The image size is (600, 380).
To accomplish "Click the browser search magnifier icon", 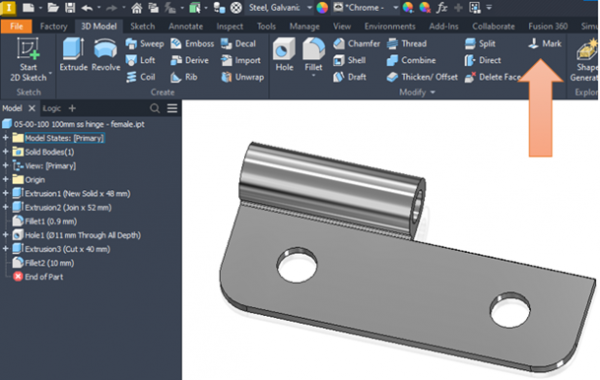I will [155, 109].
